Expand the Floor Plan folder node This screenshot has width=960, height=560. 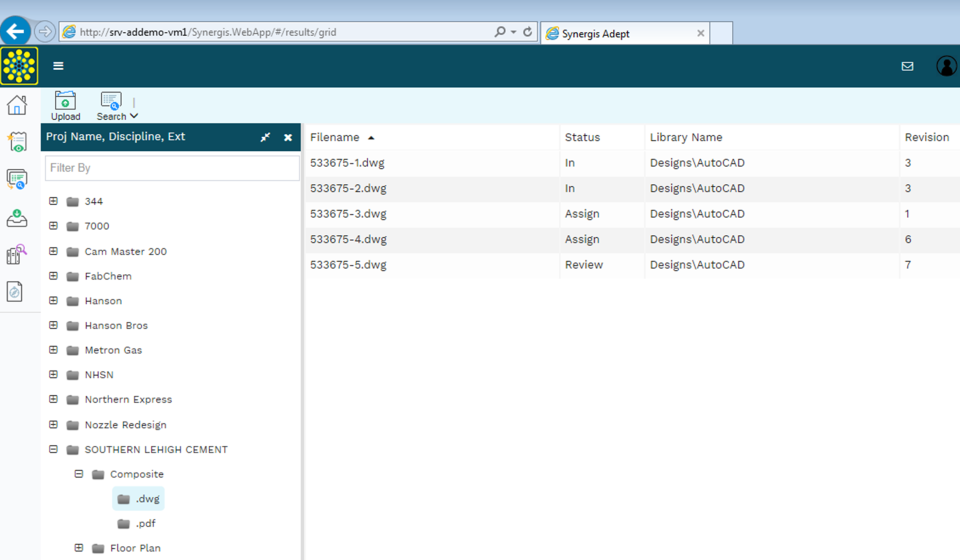tap(78, 548)
